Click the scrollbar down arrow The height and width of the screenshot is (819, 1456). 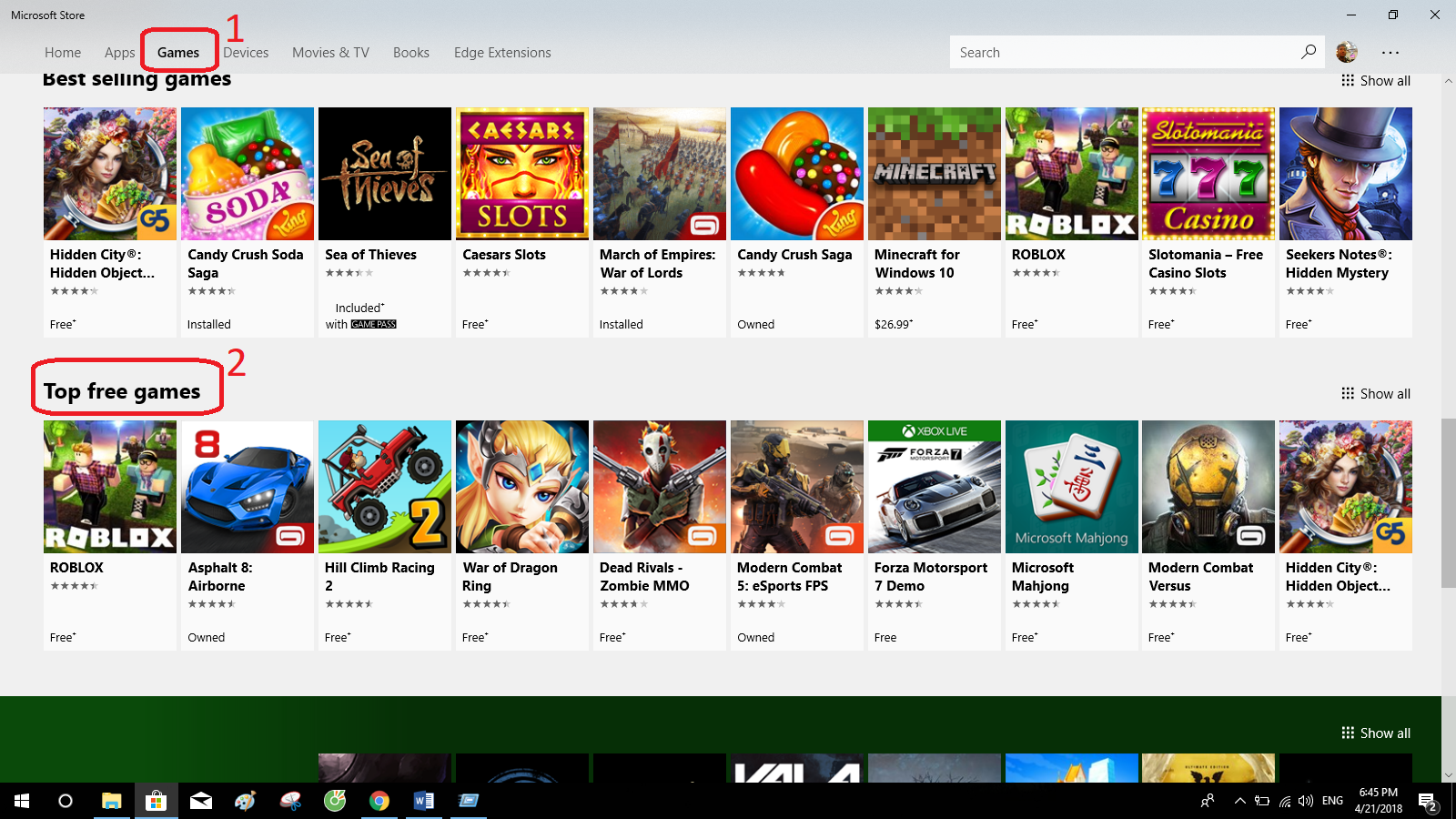tap(1449, 776)
